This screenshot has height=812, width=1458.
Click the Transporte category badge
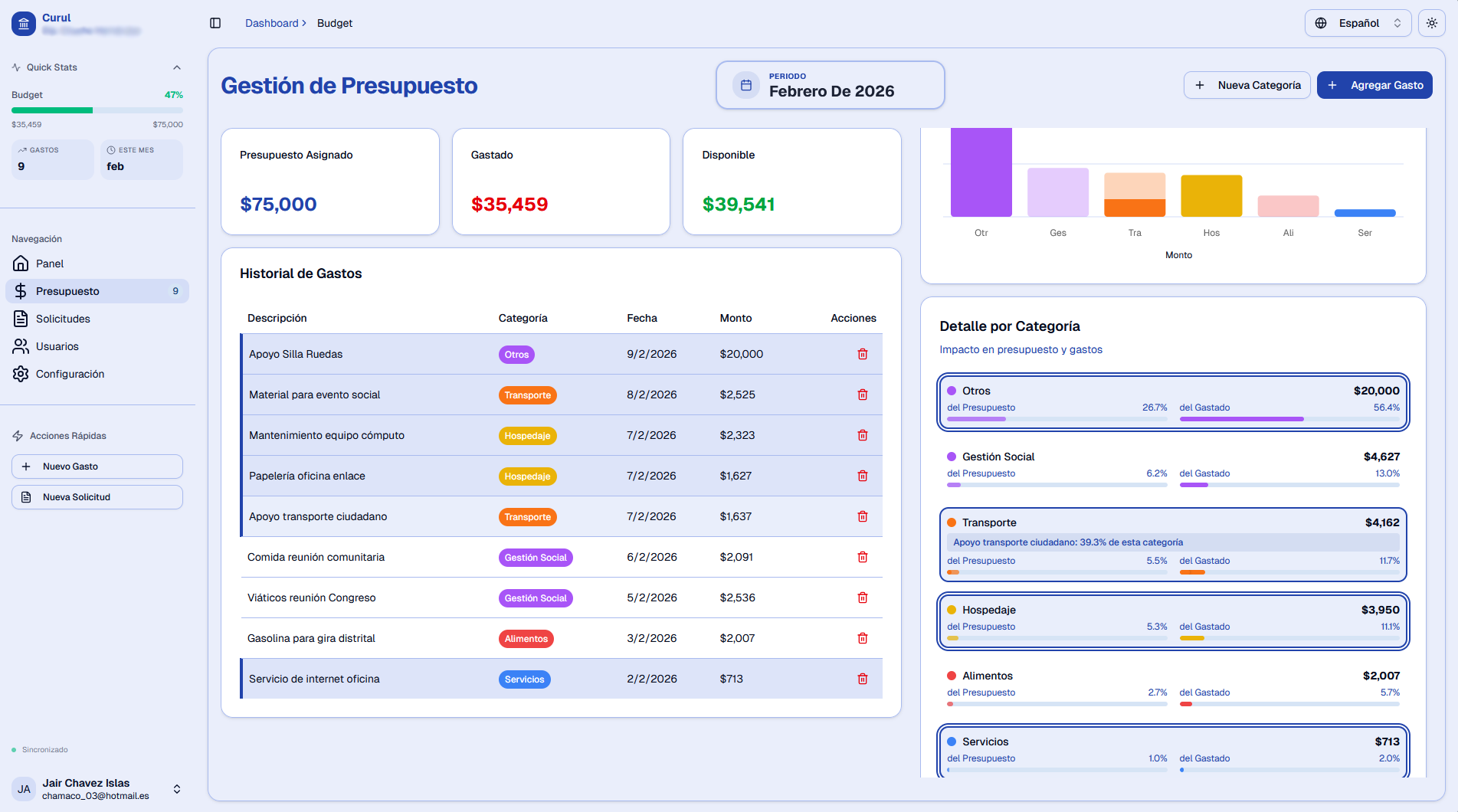point(528,395)
